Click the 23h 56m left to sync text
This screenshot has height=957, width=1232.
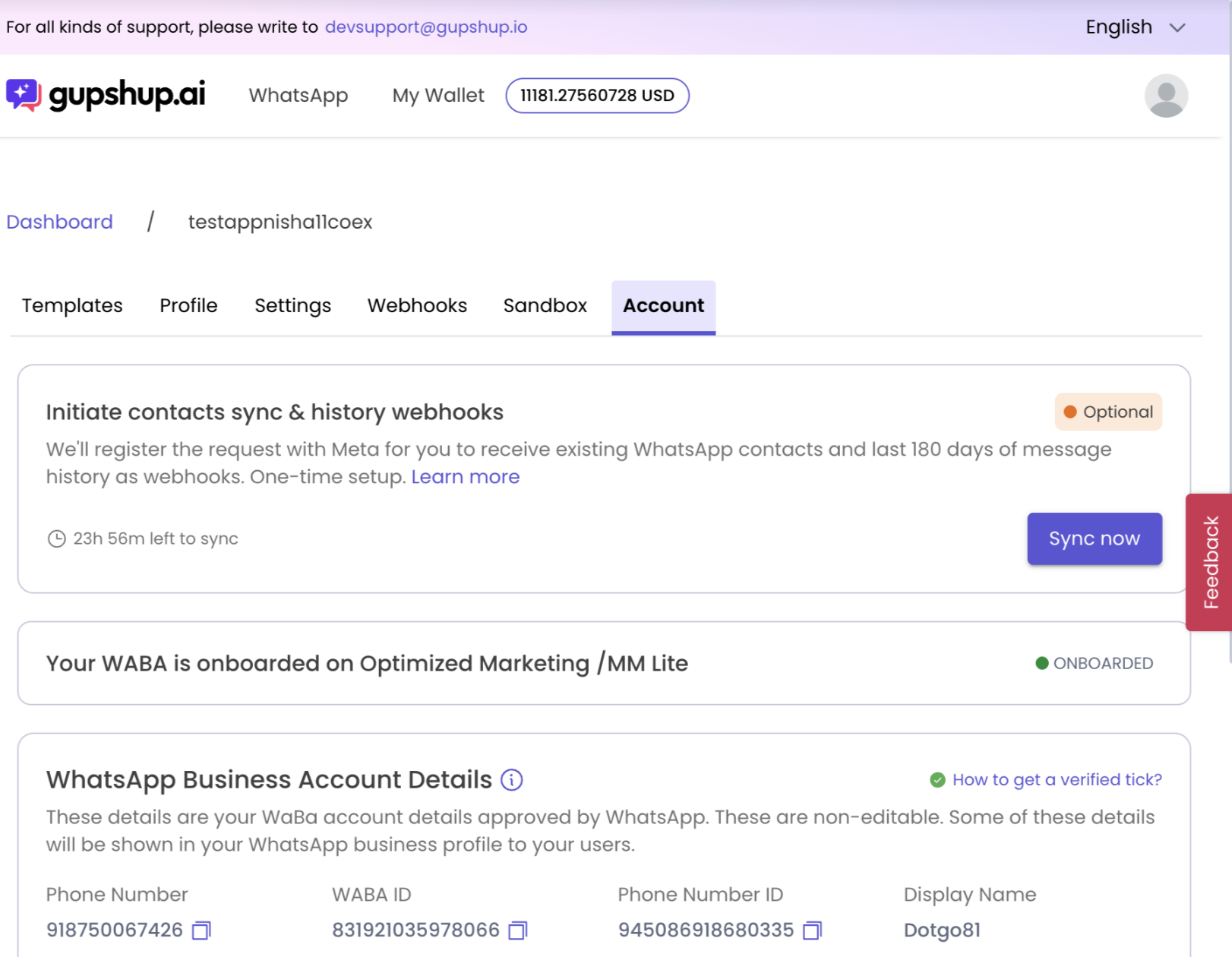156,539
